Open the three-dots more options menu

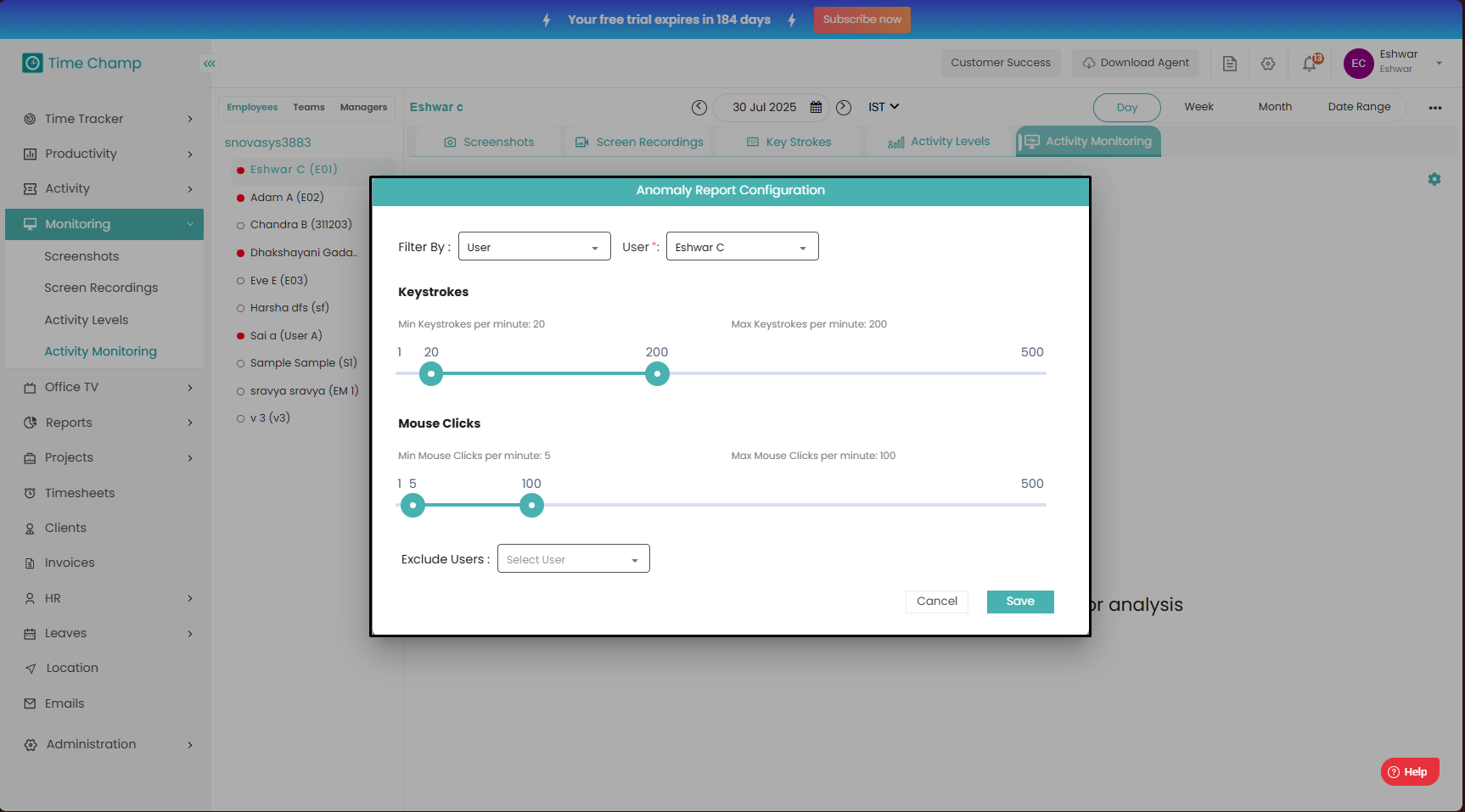pos(1435,108)
